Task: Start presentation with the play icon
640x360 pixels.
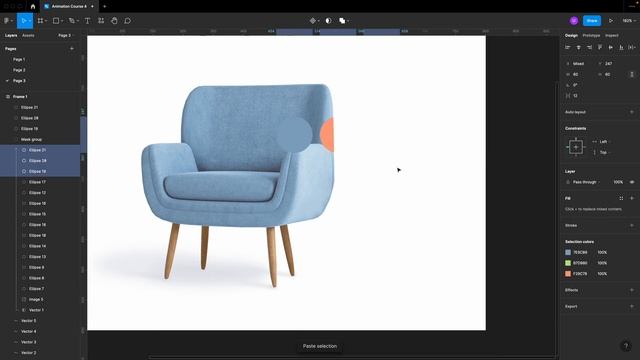Action: (611, 20)
